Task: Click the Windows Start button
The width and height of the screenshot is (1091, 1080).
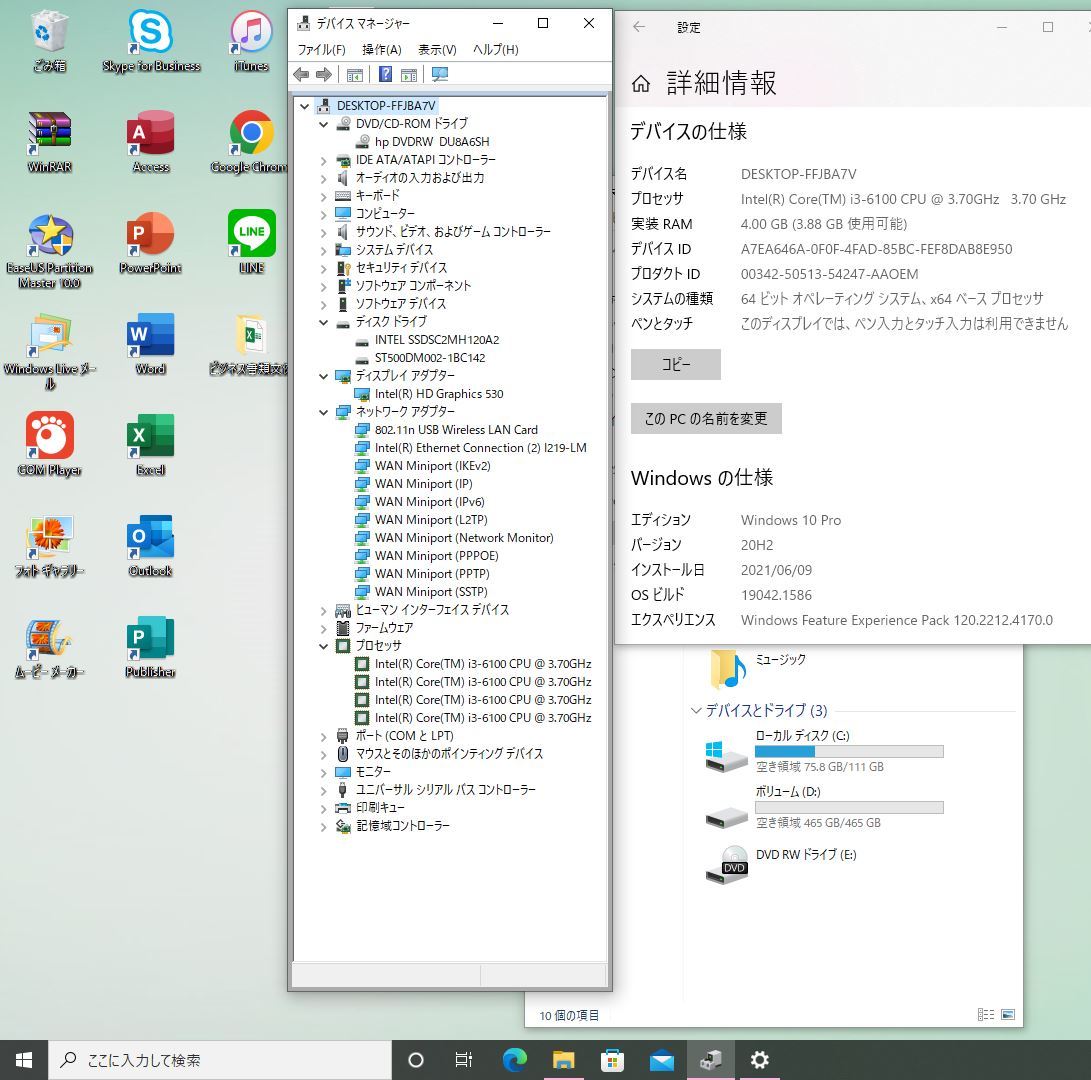Action: [x=24, y=1060]
